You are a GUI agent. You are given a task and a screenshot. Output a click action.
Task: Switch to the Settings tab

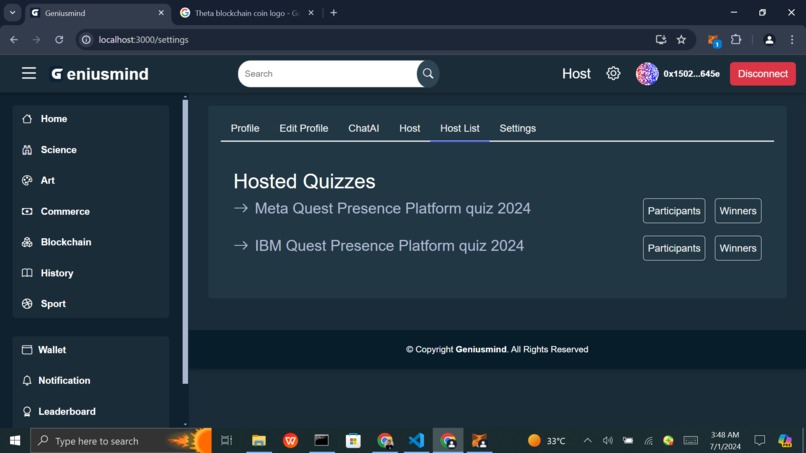(x=518, y=129)
